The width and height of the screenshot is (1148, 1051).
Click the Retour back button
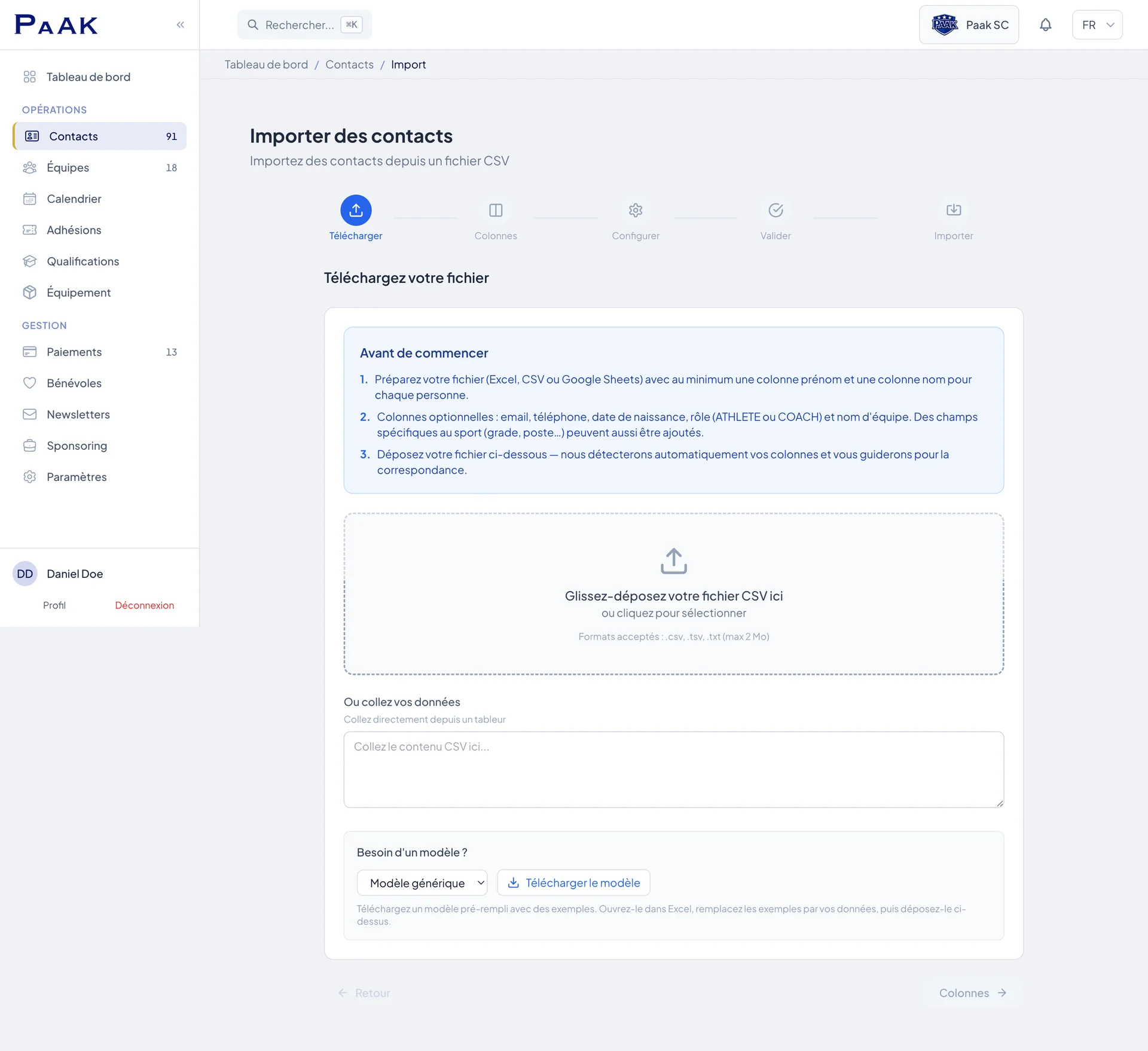click(x=364, y=993)
